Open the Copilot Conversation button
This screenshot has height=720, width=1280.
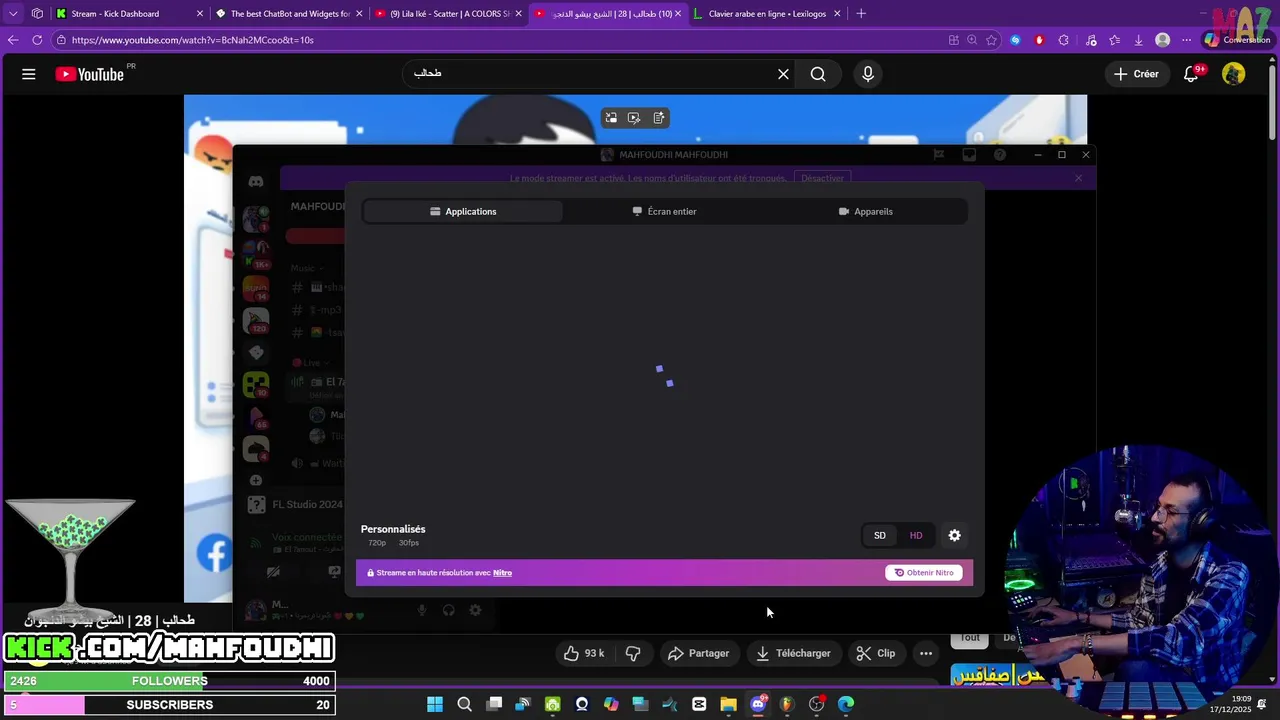(x=1238, y=40)
